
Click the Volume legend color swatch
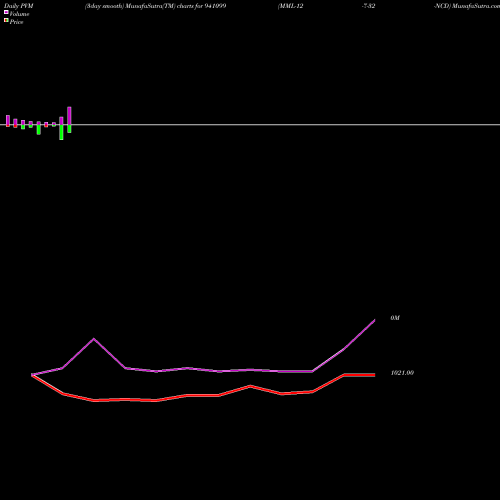[6, 12]
